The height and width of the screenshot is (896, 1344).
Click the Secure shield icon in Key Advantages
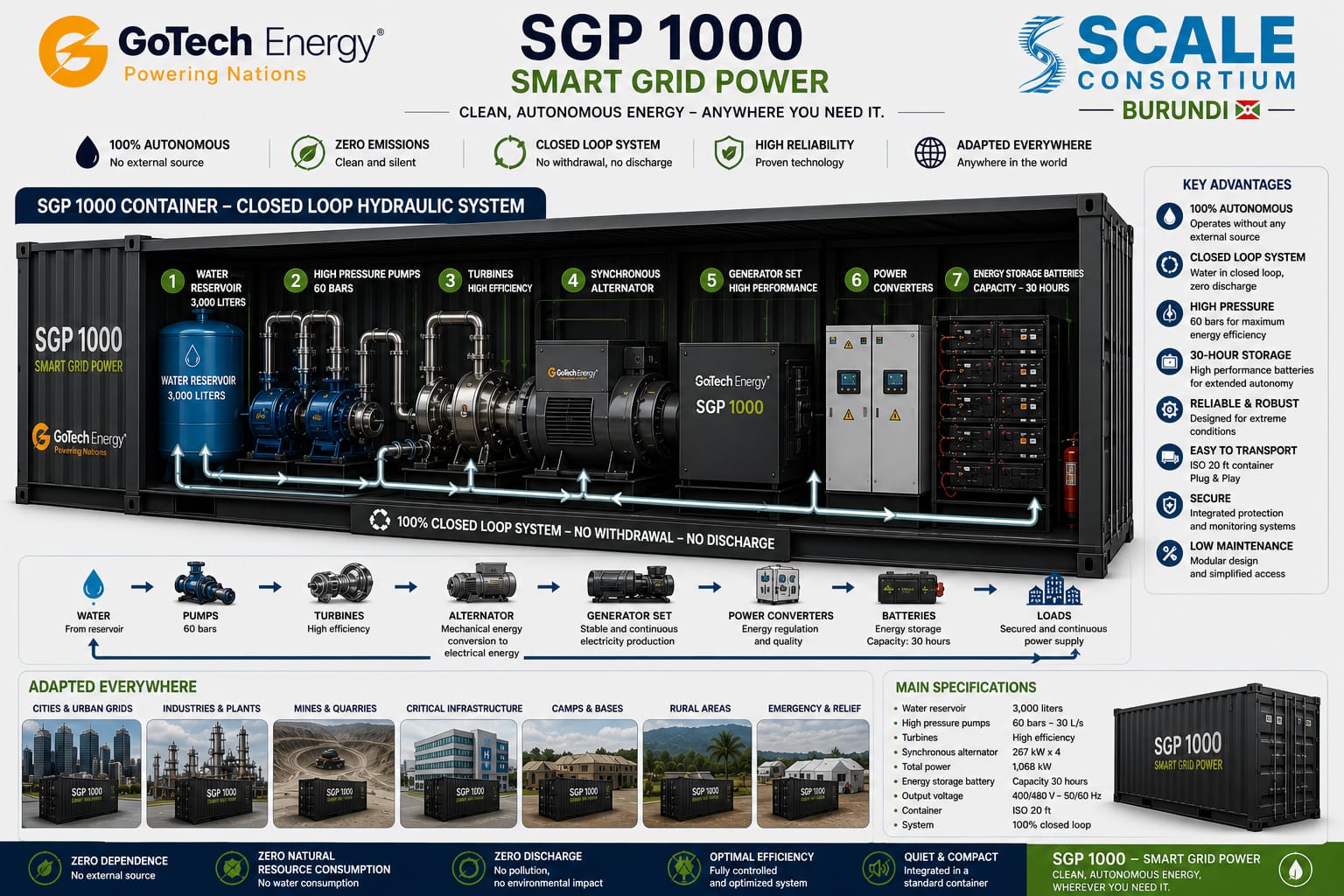1169,505
